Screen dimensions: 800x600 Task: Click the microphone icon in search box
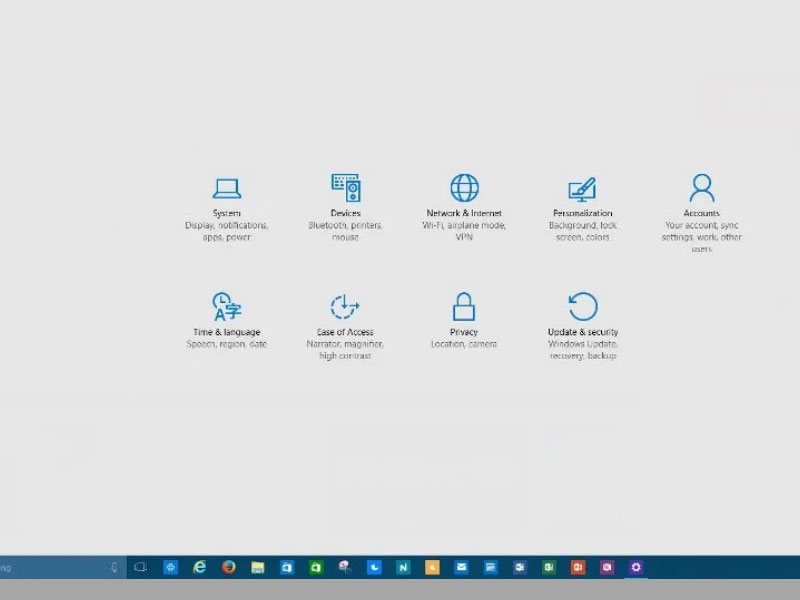pos(114,567)
